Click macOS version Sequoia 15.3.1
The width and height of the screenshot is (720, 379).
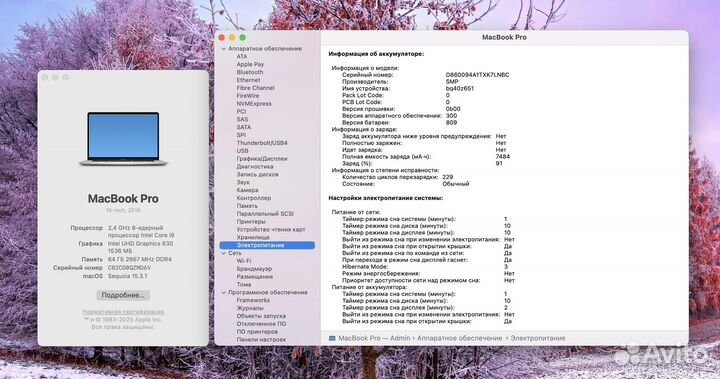[x=128, y=276]
